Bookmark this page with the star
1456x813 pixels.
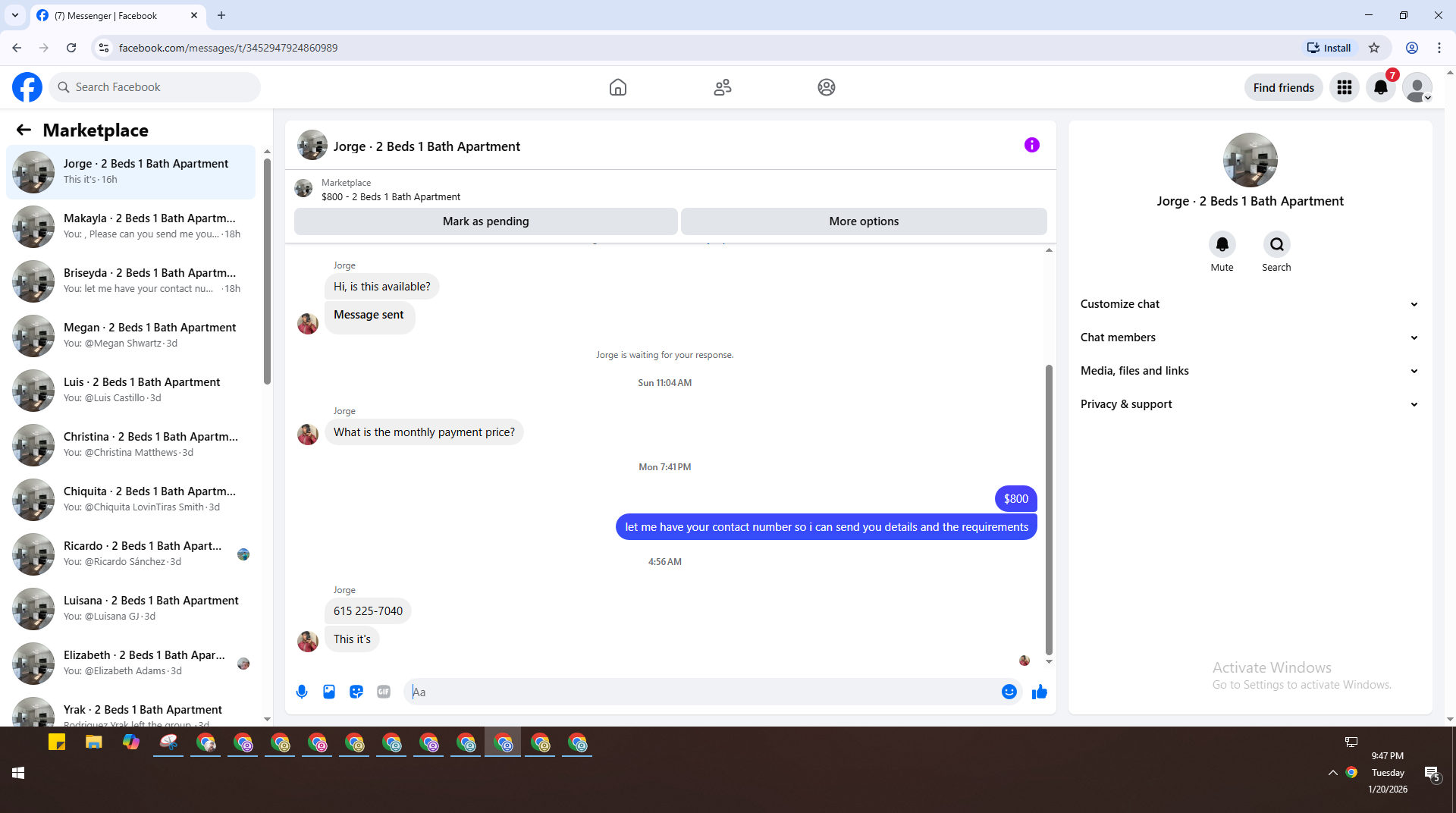(1374, 48)
